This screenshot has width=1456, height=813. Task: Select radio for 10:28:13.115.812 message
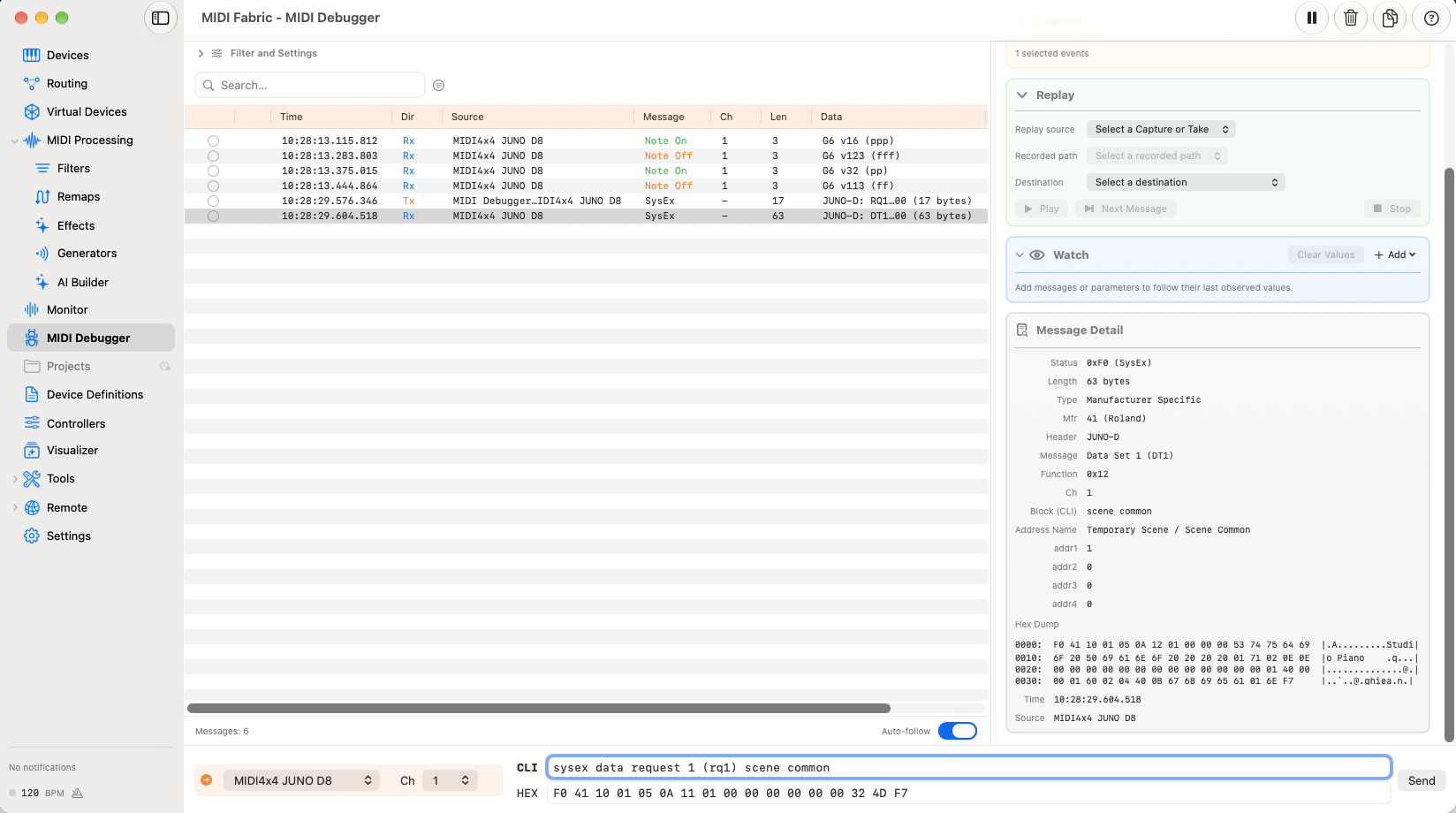click(x=213, y=141)
